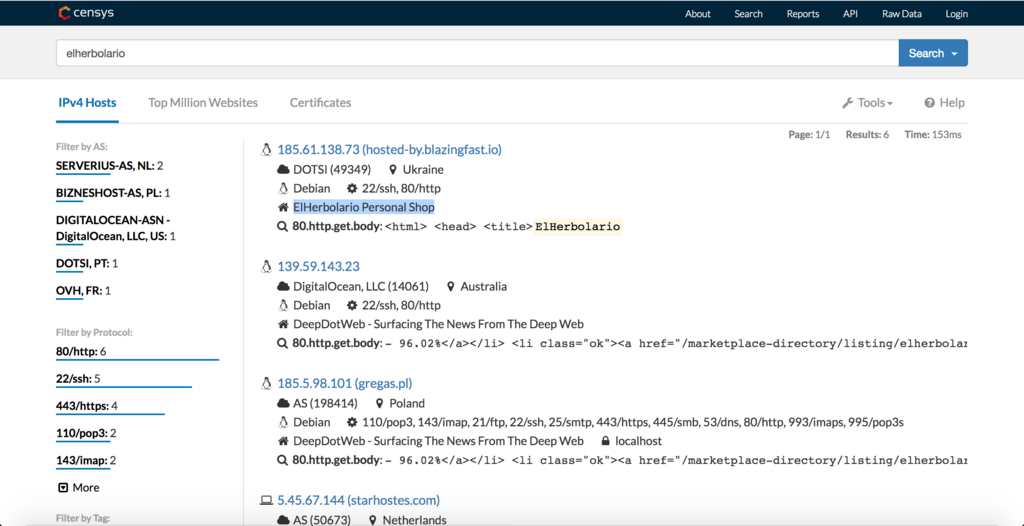Viewport: 1024px width, 526px height.
Task: Filter by 22/ssh protocol
Action: tap(78, 378)
